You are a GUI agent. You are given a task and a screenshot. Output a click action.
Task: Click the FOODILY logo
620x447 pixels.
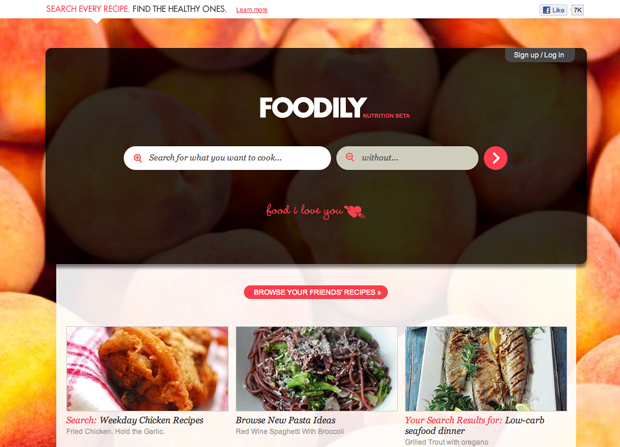click(x=313, y=108)
